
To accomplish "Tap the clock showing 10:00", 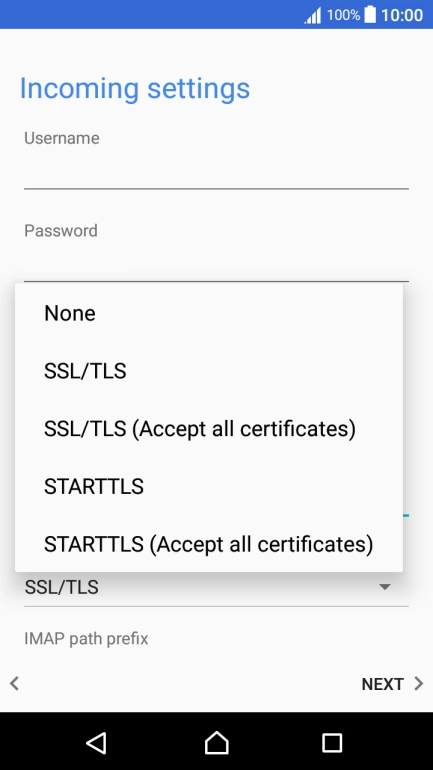I will pos(402,15).
